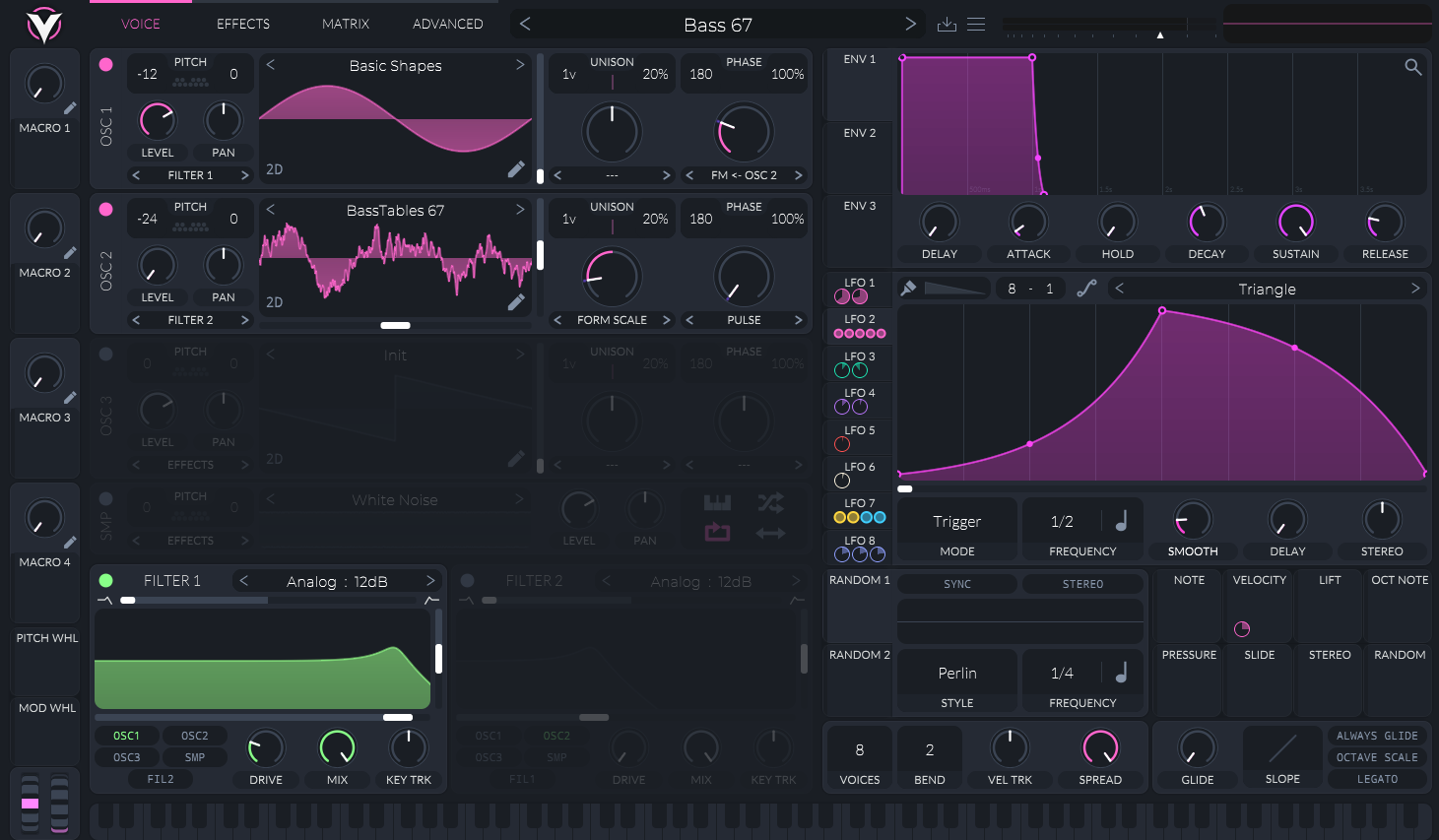Click the envelope SUSTAIN knob
The height and width of the screenshot is (840, 1439).
pos(1295,223)
